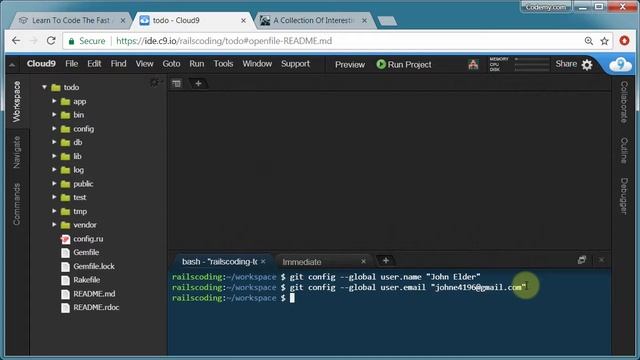640x360 pixels.
Task: Click the memory CPU disk usage bars
Action: click(519, 64)
